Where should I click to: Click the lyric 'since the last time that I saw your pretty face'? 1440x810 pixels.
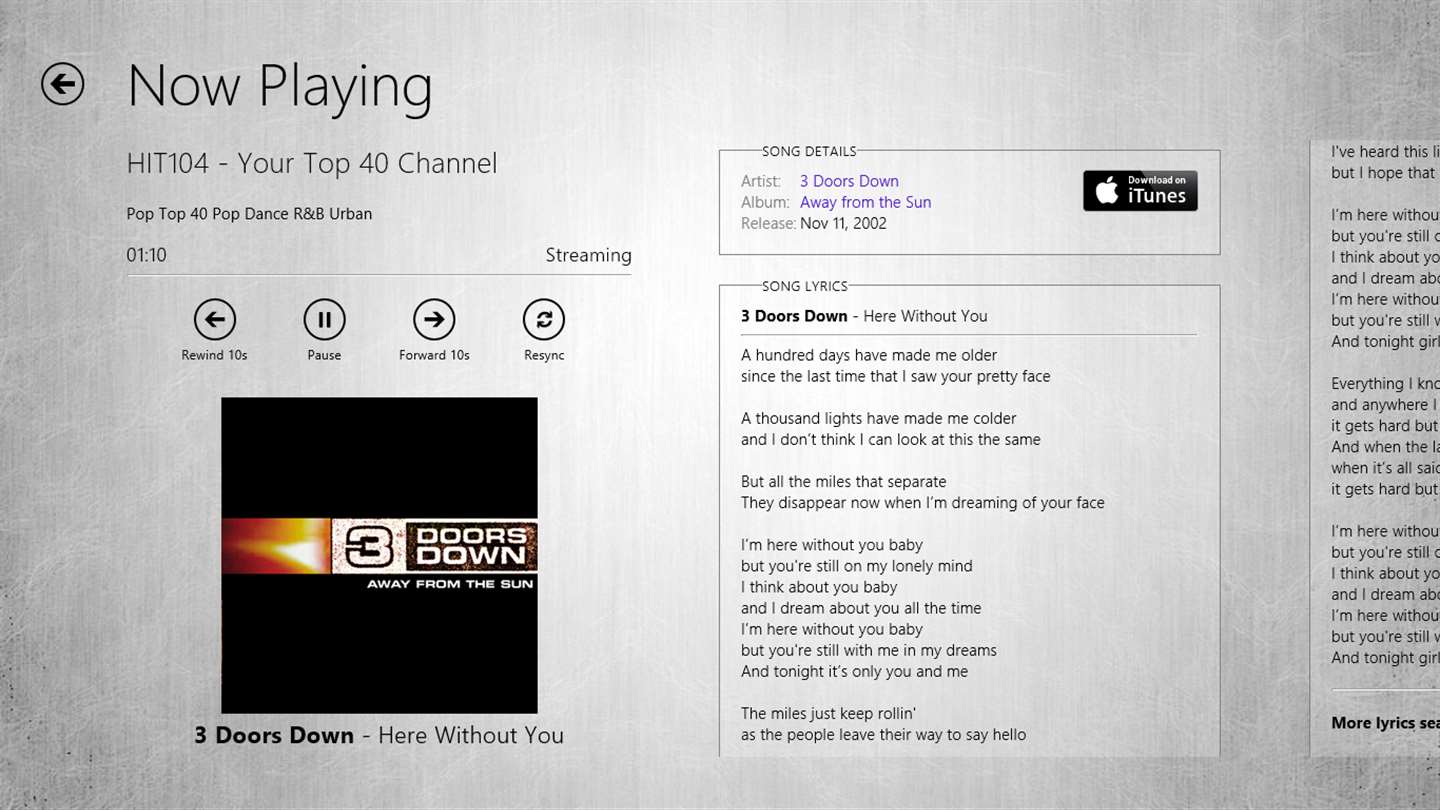coord(895,376)
